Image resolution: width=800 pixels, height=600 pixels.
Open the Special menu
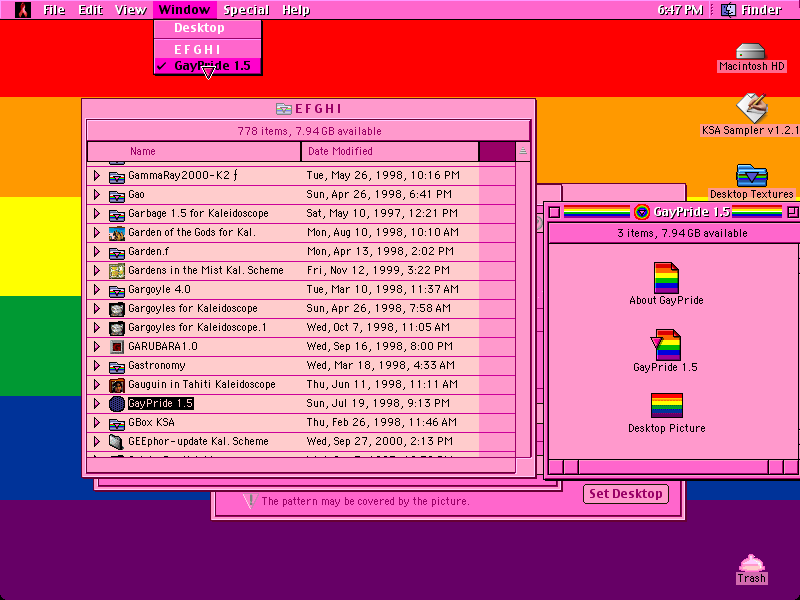click(246, 10)
